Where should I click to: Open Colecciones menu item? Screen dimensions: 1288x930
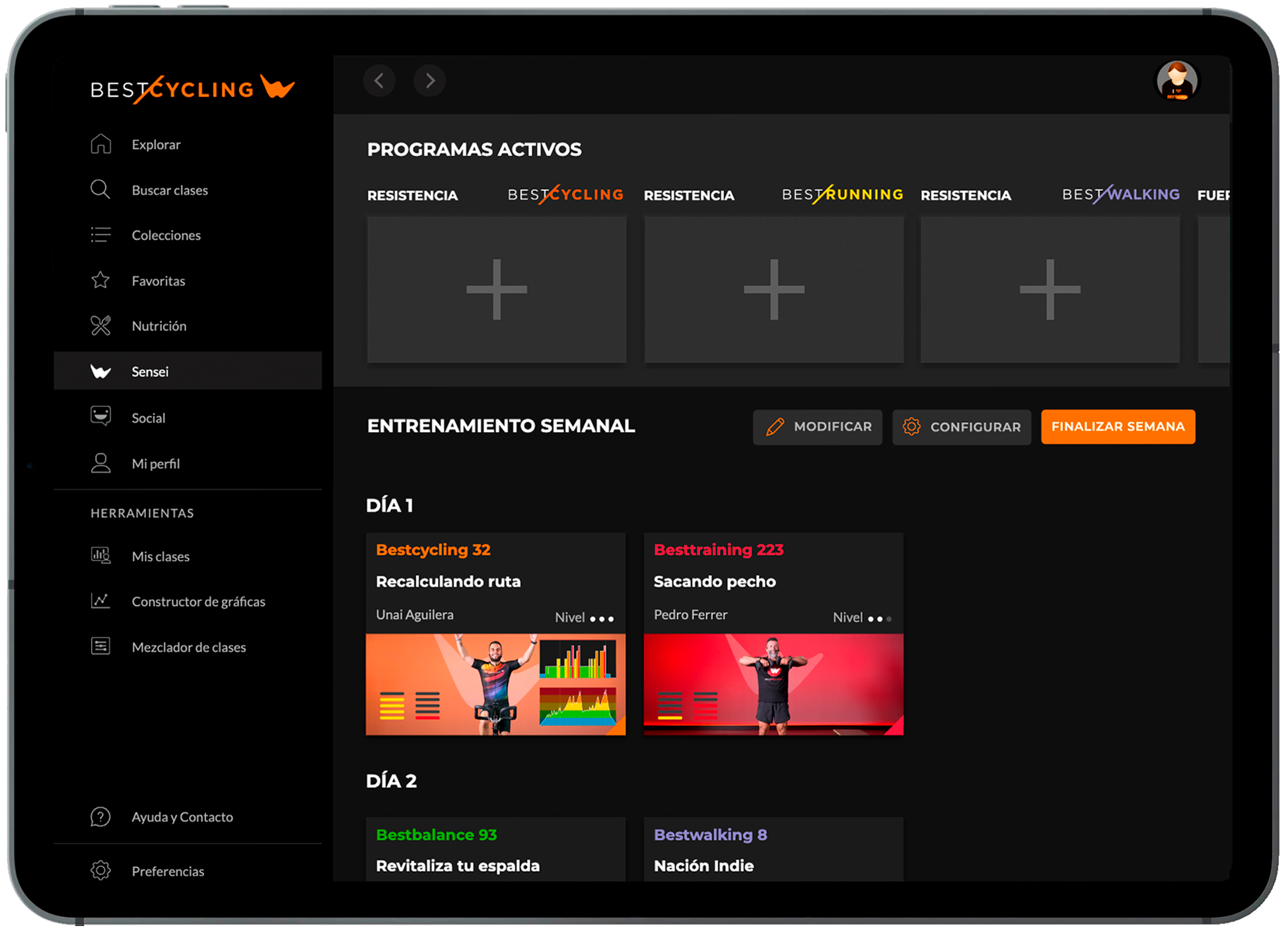click(x=166, y=235)
